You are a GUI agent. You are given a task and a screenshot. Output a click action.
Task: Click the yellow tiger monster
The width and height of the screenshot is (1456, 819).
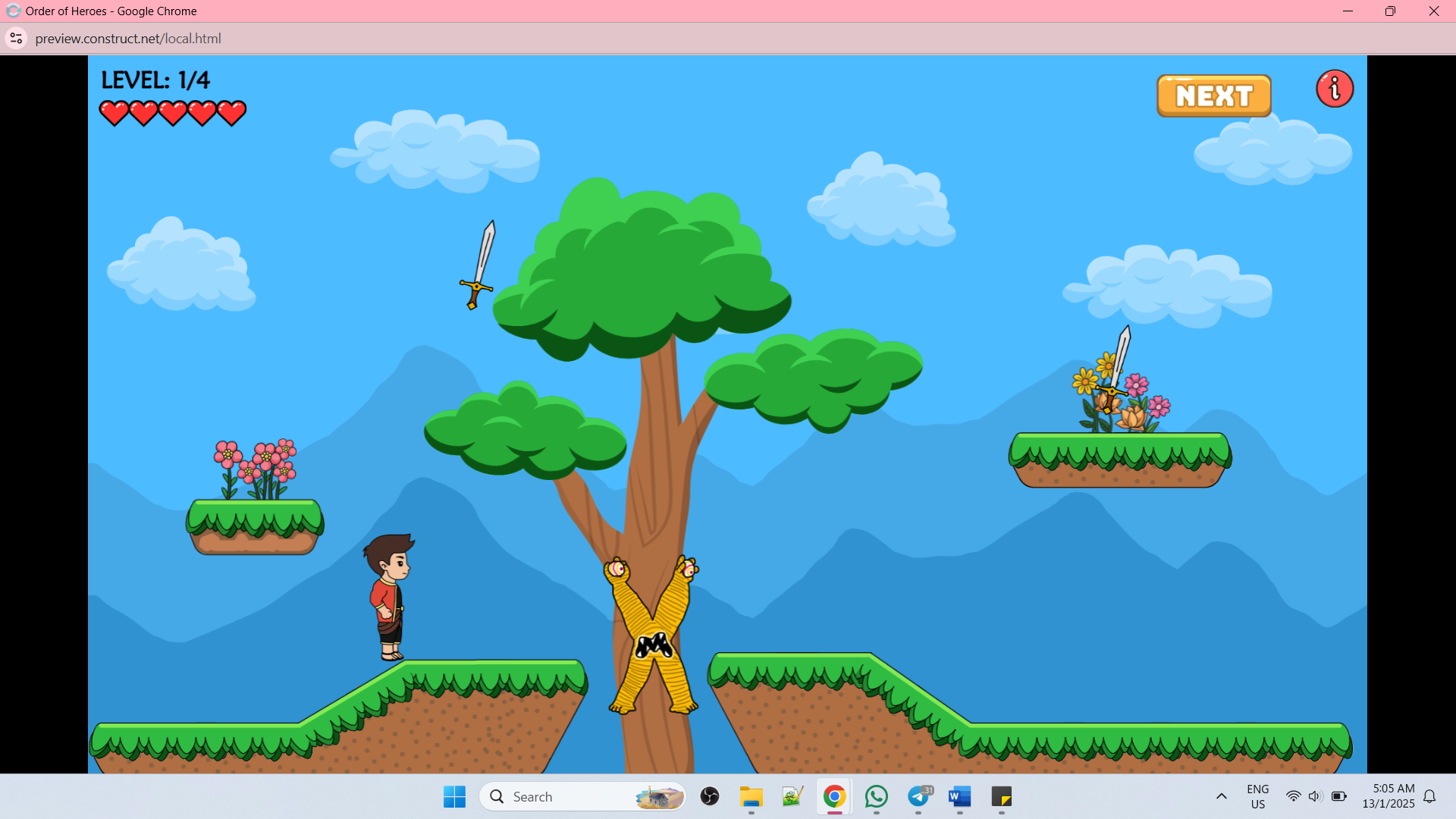click(x=652, y=635)
